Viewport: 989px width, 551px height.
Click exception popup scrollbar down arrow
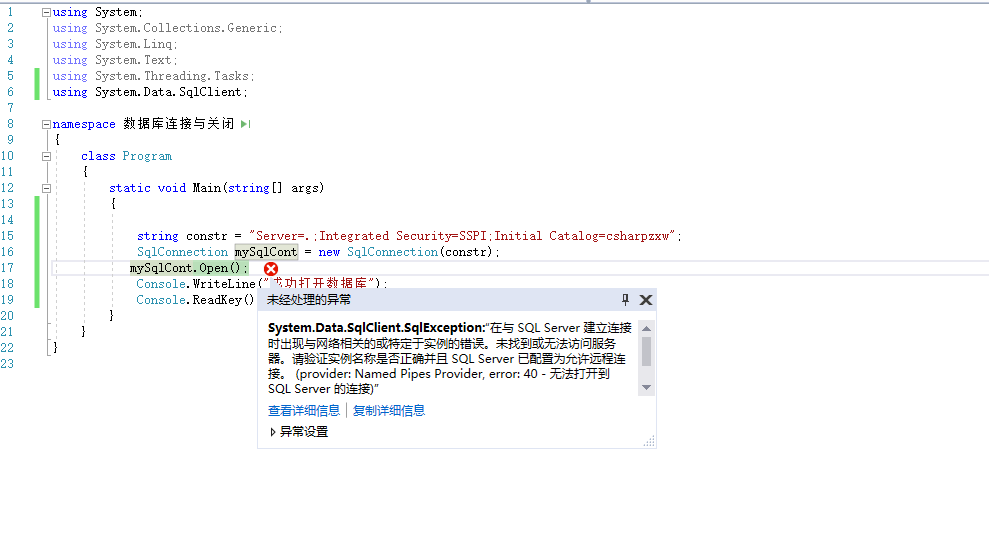647,388
